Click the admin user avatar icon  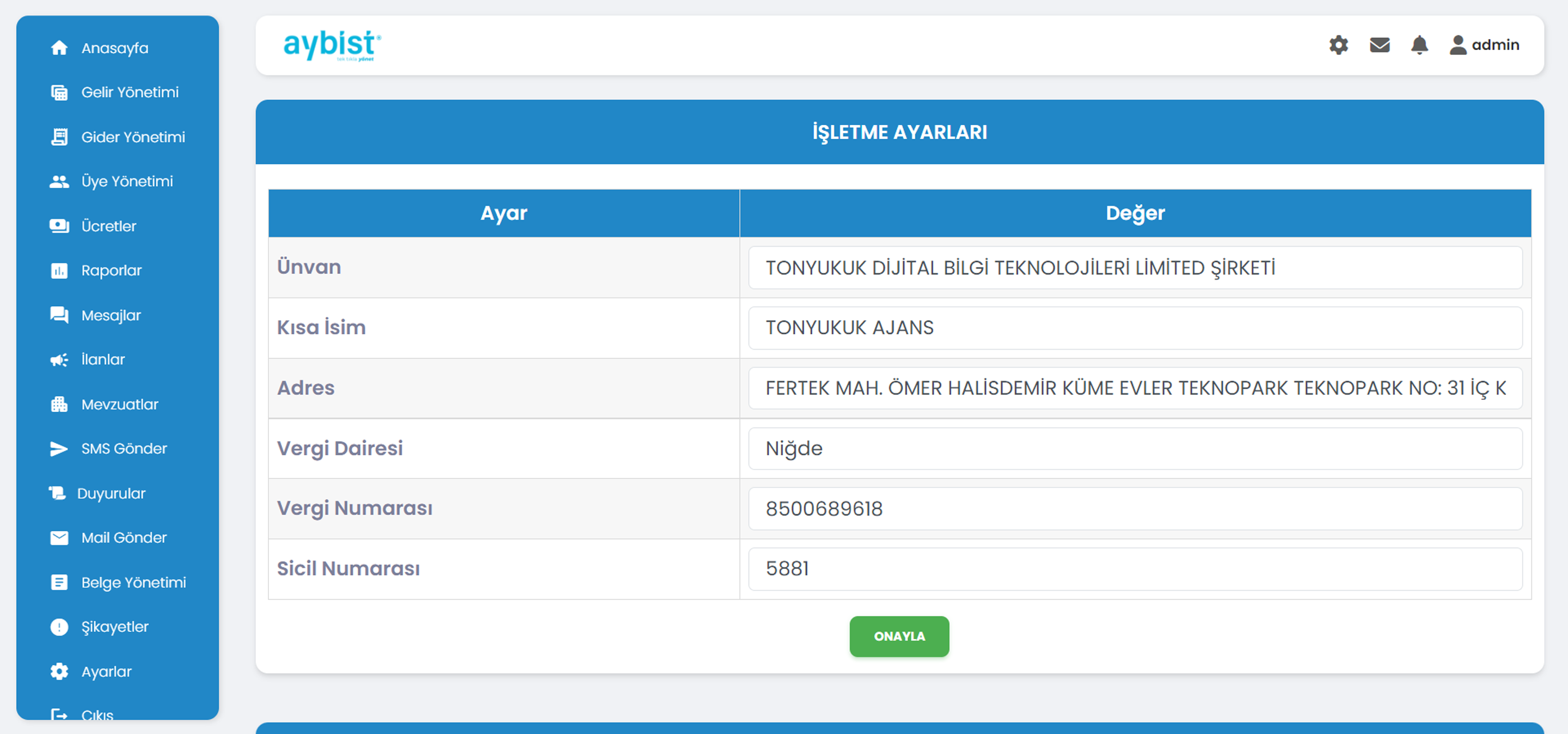point(1458,45)
